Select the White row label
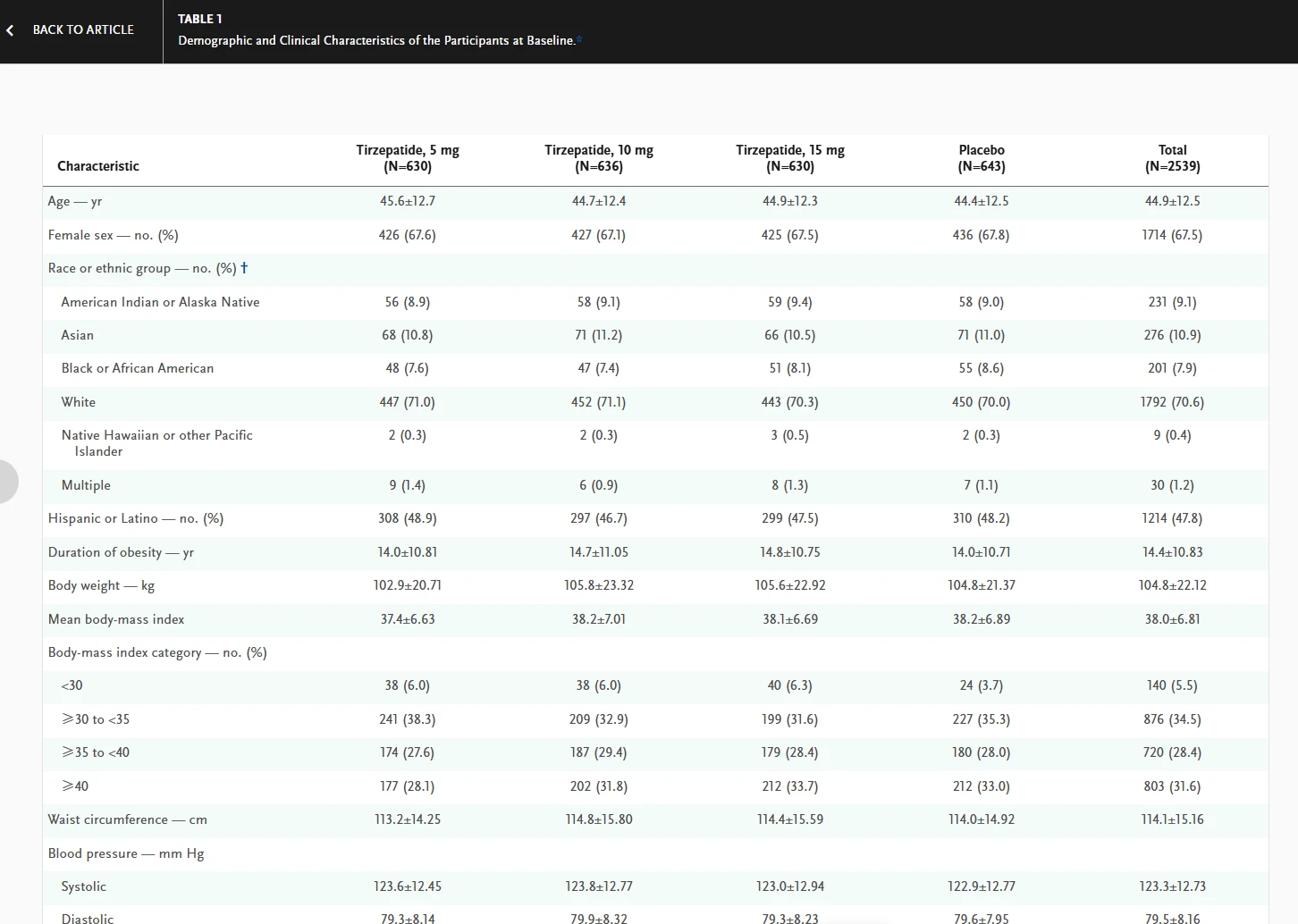The height and width of the screenshot is (924, 1298). pos(79,402)
